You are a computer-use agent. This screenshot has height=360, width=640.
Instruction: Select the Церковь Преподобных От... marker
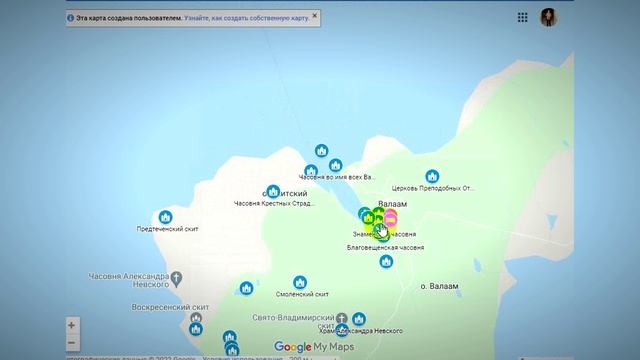coord(432,176)
